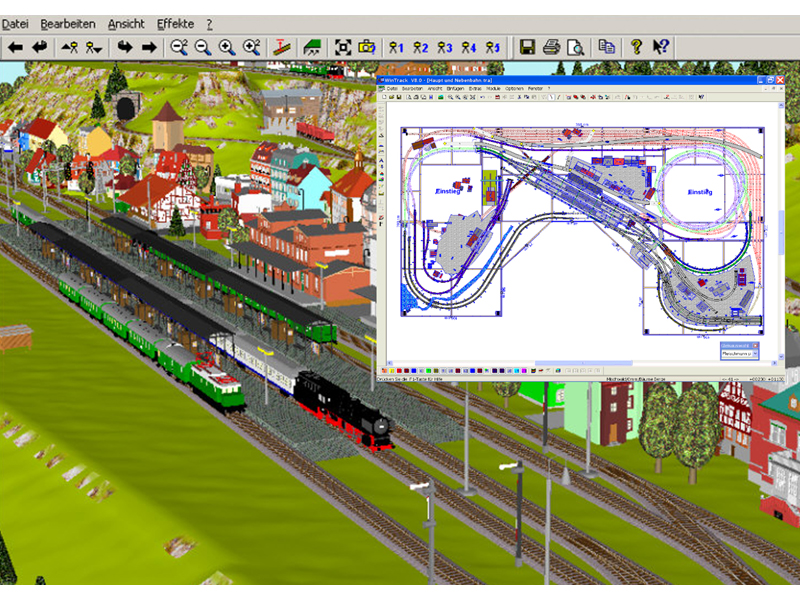Open the Ansicht menu
Viewport: 800px width, 600px height.
[x=126, y=23]
